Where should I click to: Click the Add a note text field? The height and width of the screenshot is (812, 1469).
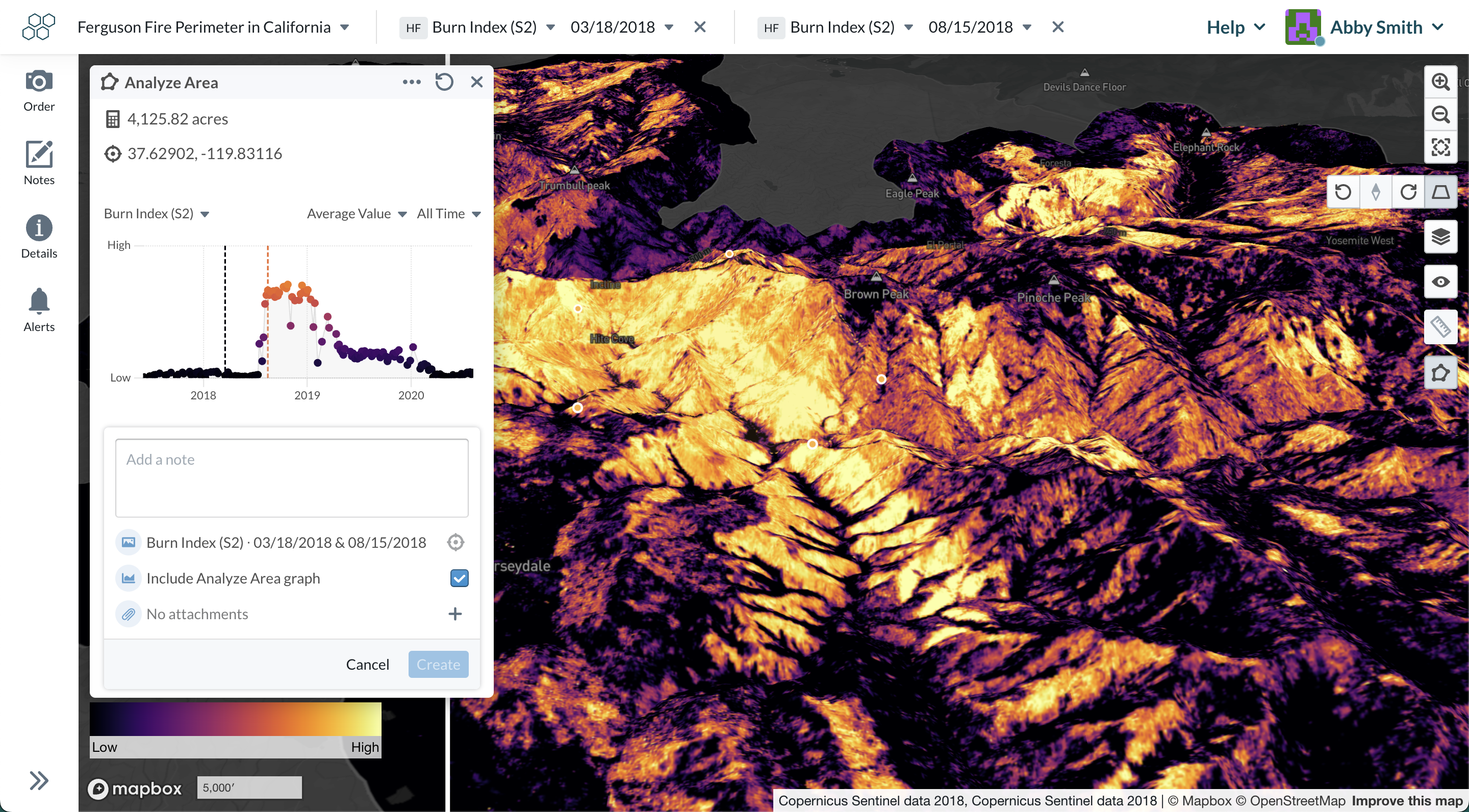[291, 478]
